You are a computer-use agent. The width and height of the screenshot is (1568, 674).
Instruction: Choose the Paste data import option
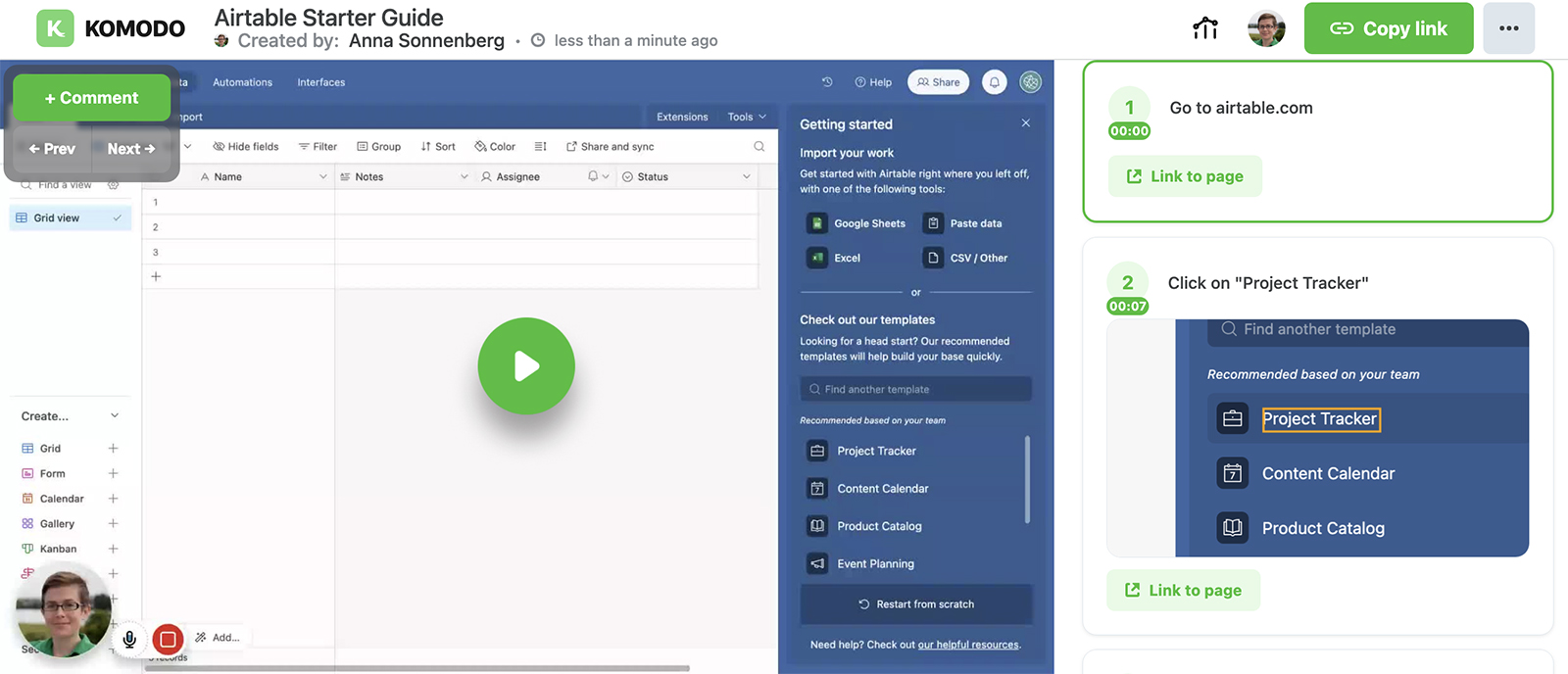[963, 223]
